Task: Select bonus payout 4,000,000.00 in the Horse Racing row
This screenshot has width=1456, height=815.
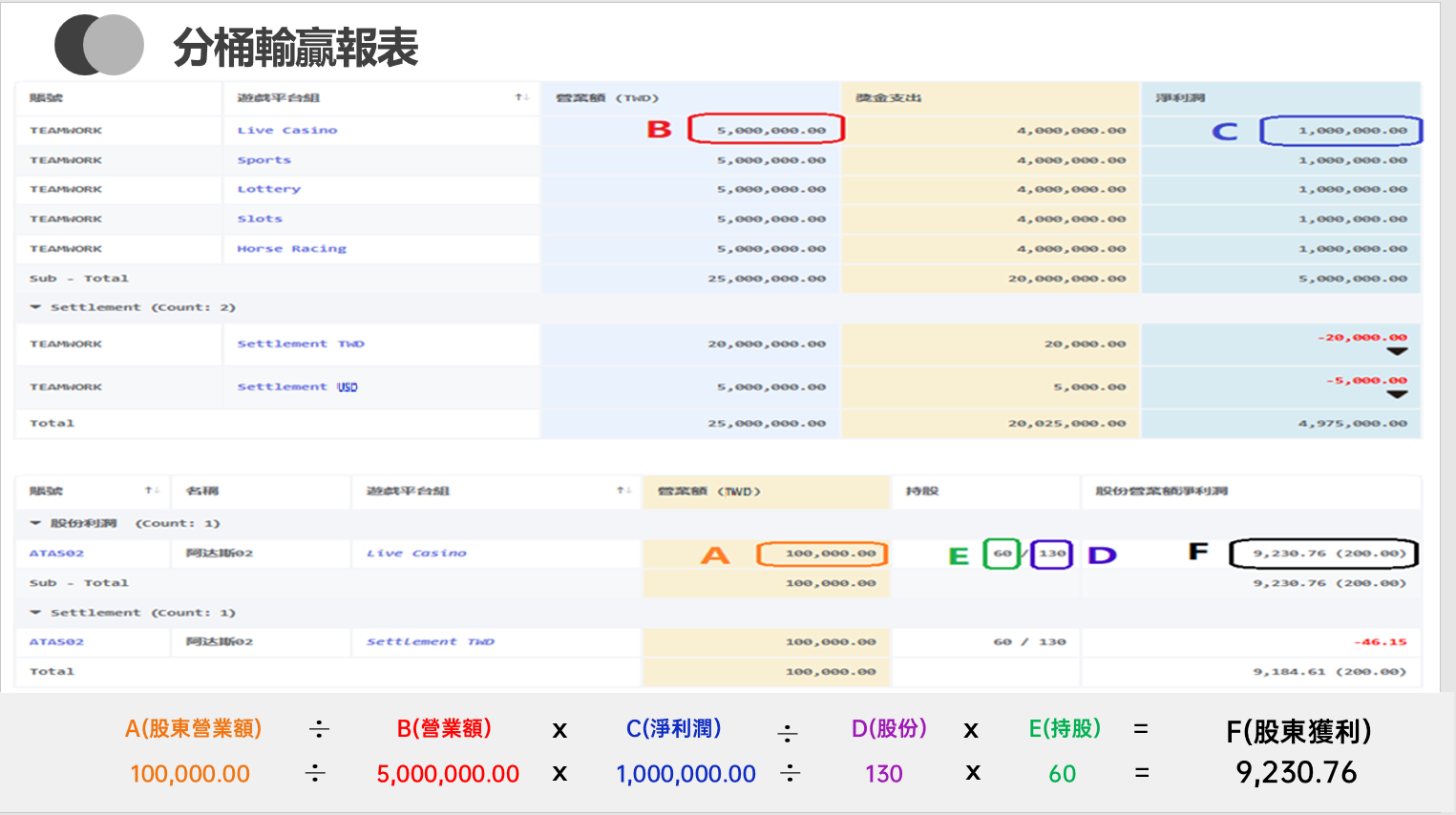Action: point(1071,248)
